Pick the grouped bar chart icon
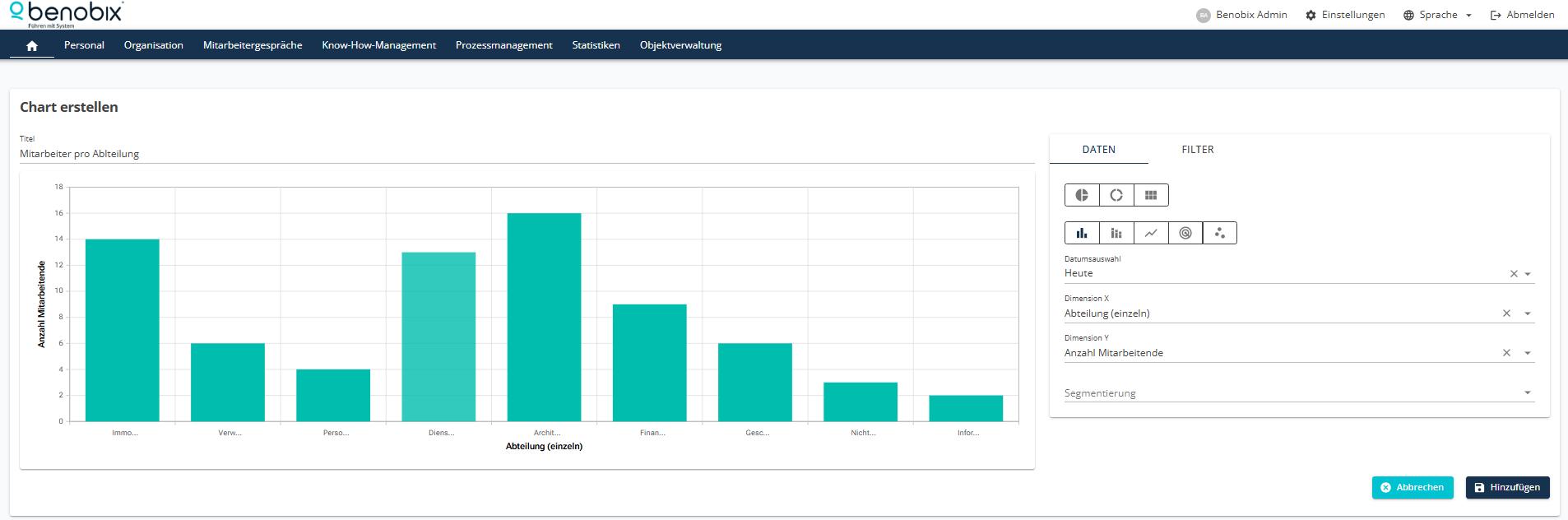The height and width of the screenshot is (520, 1568). tap(1116, 233)
